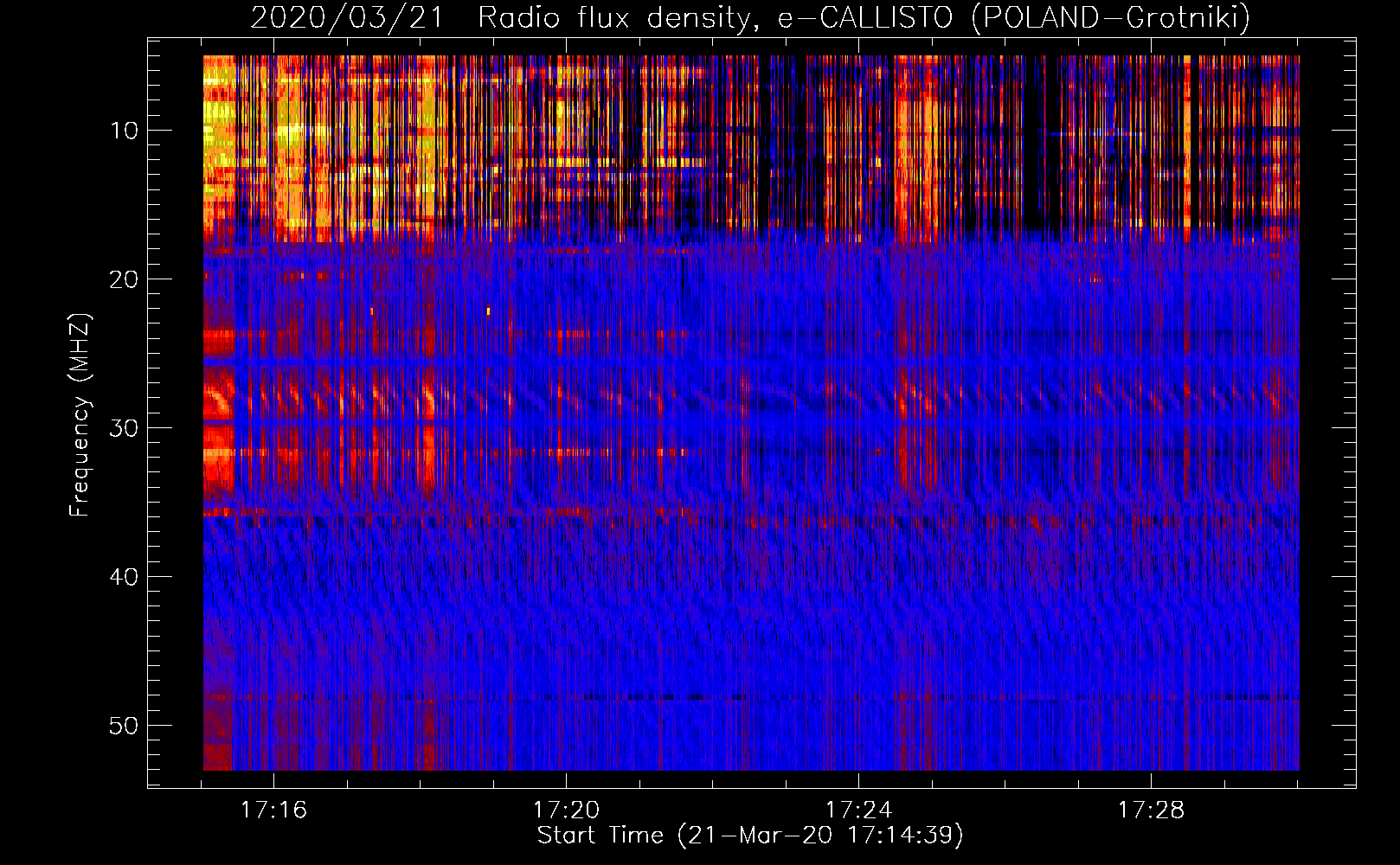Click the 30 MHz frequency tick label
The image size is (1400, 865).
(124, 428)
